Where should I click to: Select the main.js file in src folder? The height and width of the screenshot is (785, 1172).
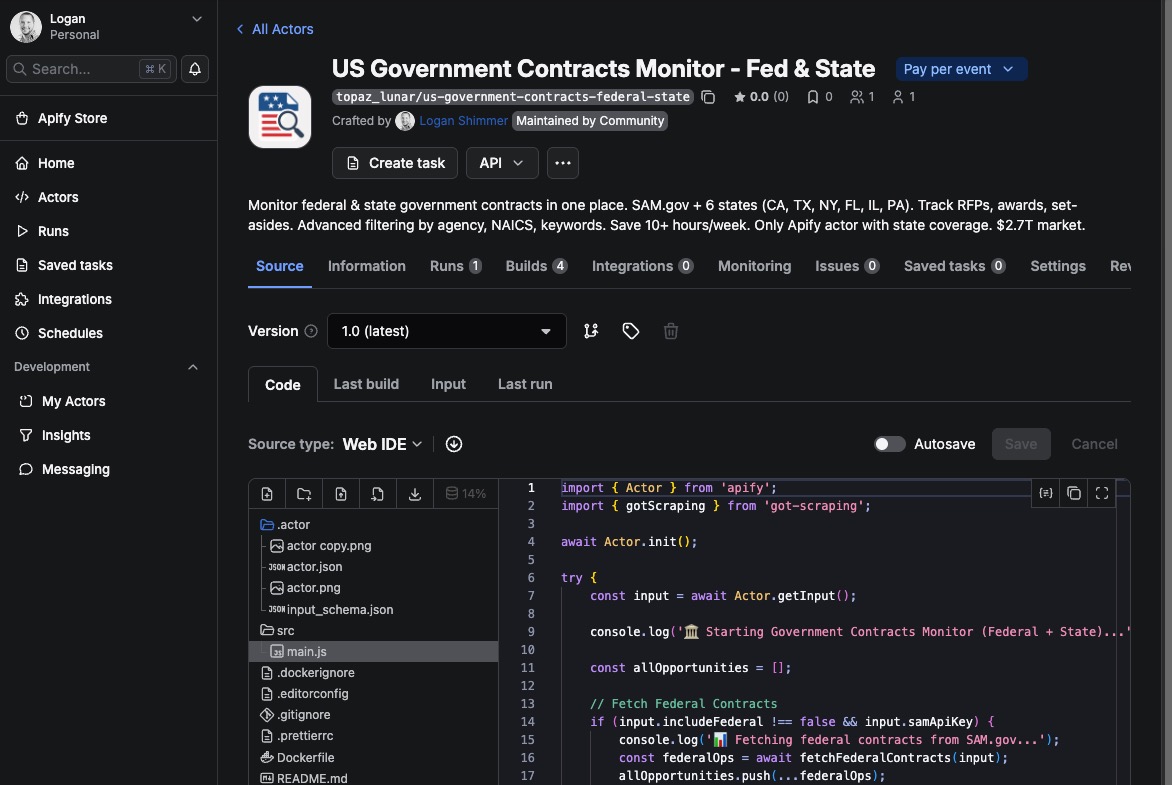(x=305, y=651)
